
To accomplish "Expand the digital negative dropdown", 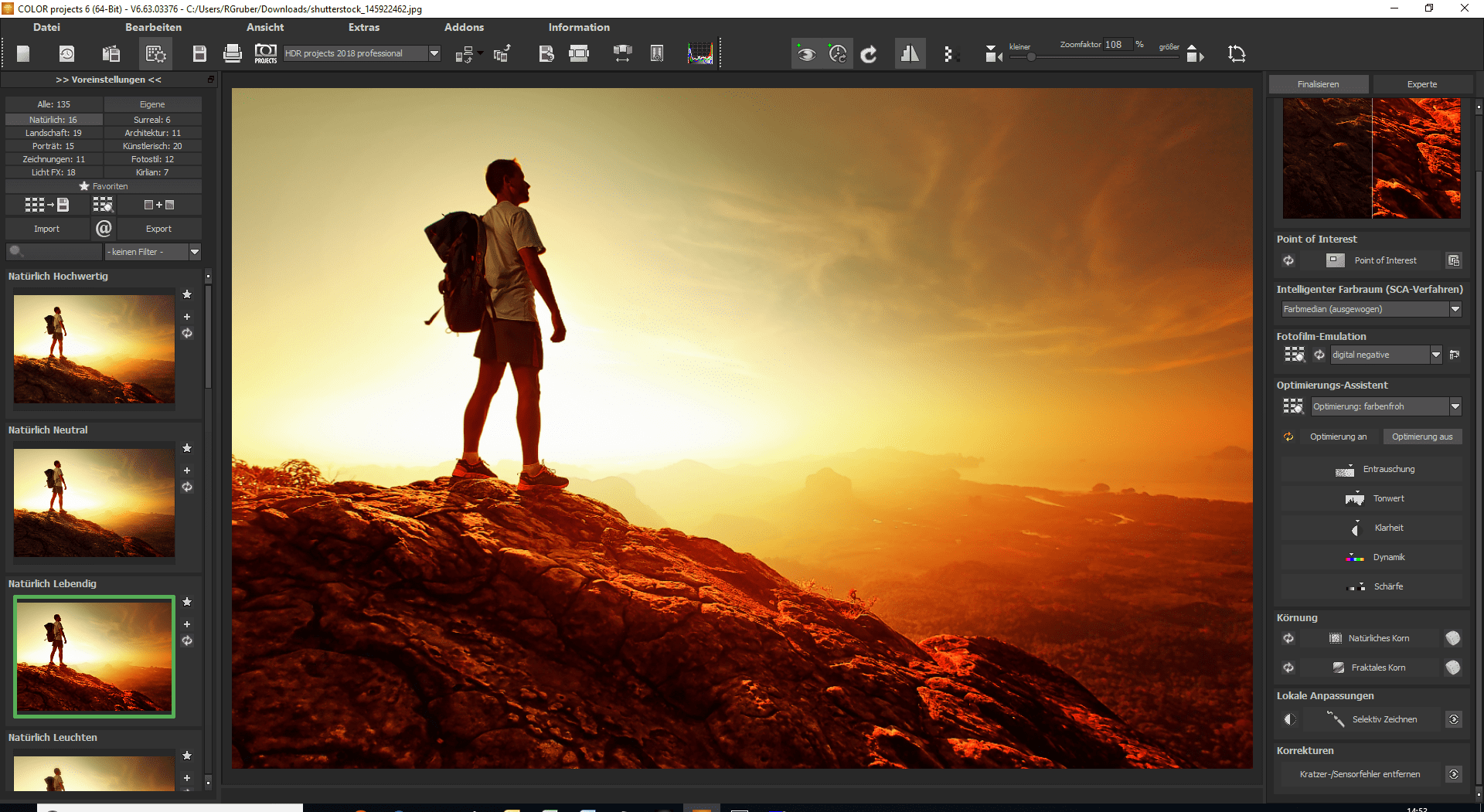I will click(x=1436, y=355).
